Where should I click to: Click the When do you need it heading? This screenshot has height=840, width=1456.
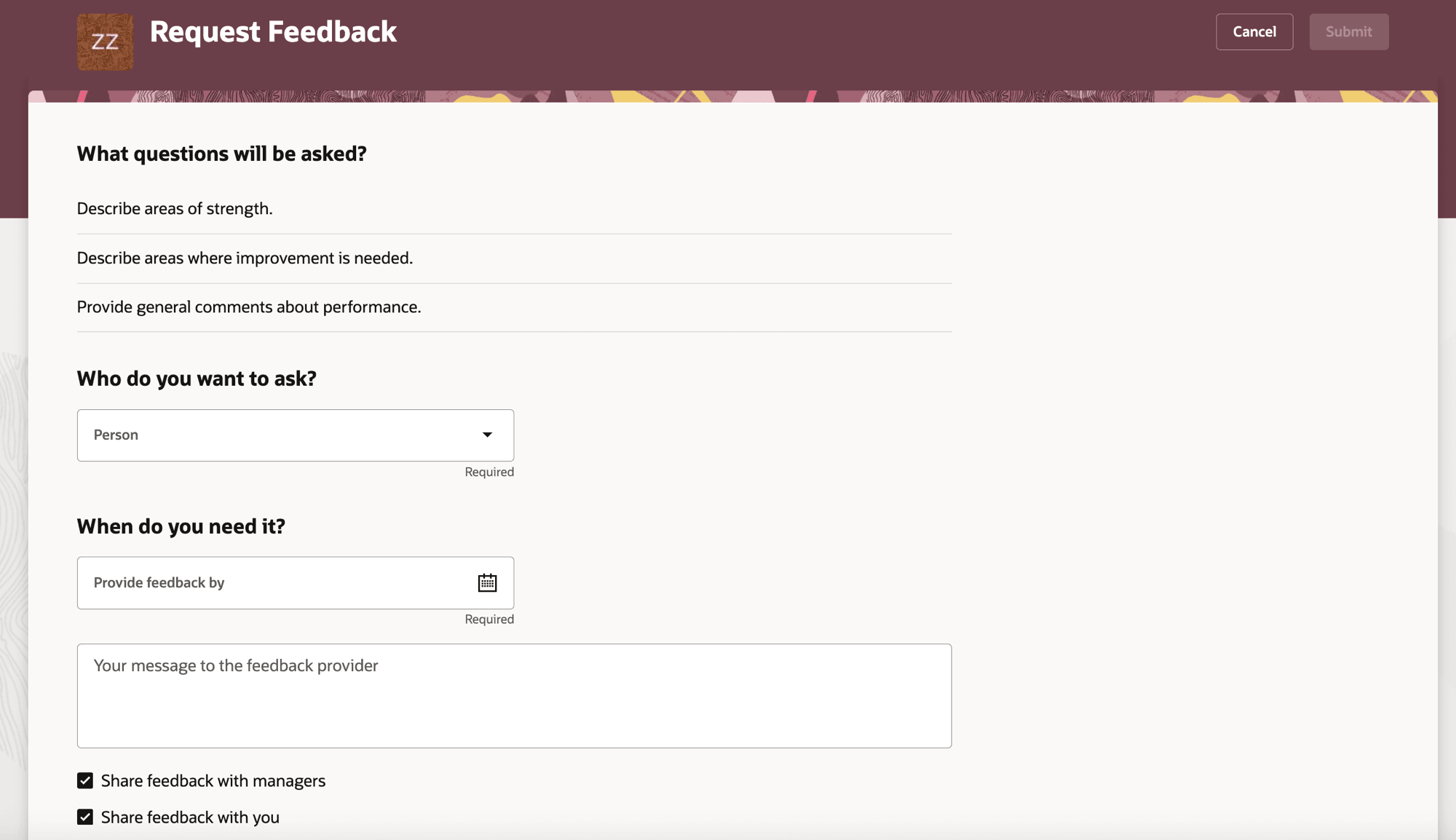[x=181, y=526]
